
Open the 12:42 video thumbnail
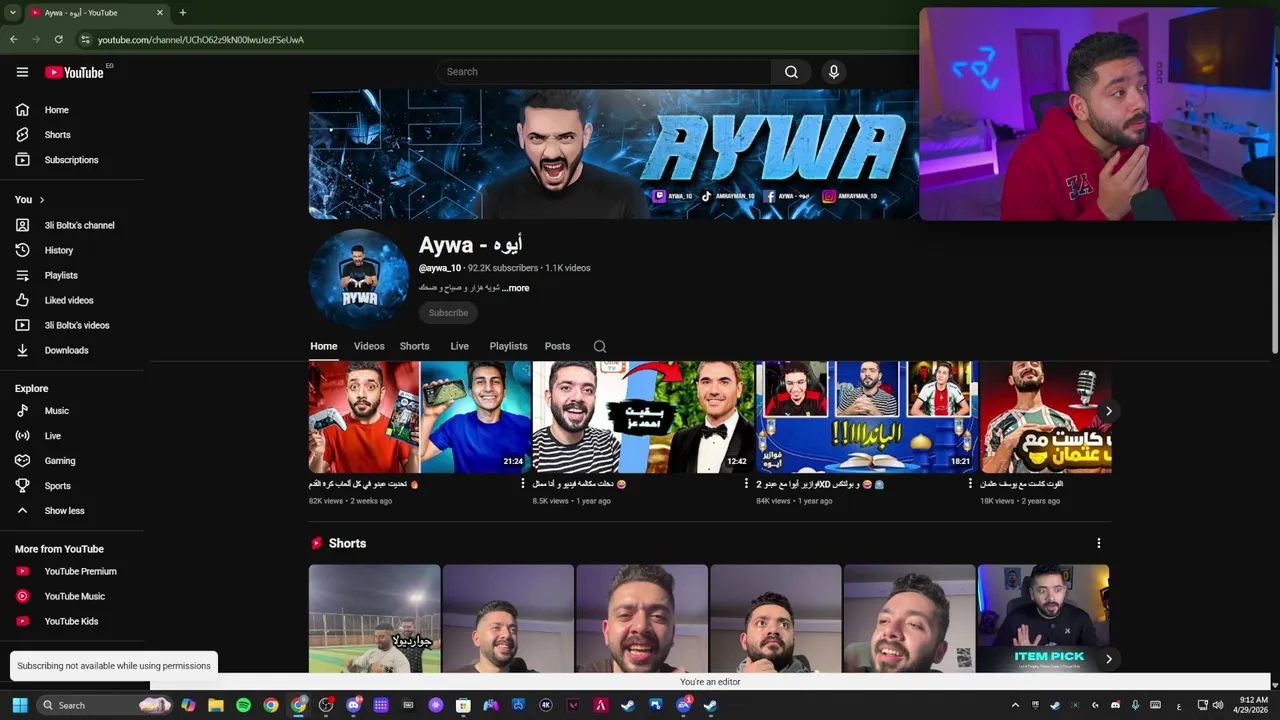(643, 417)
